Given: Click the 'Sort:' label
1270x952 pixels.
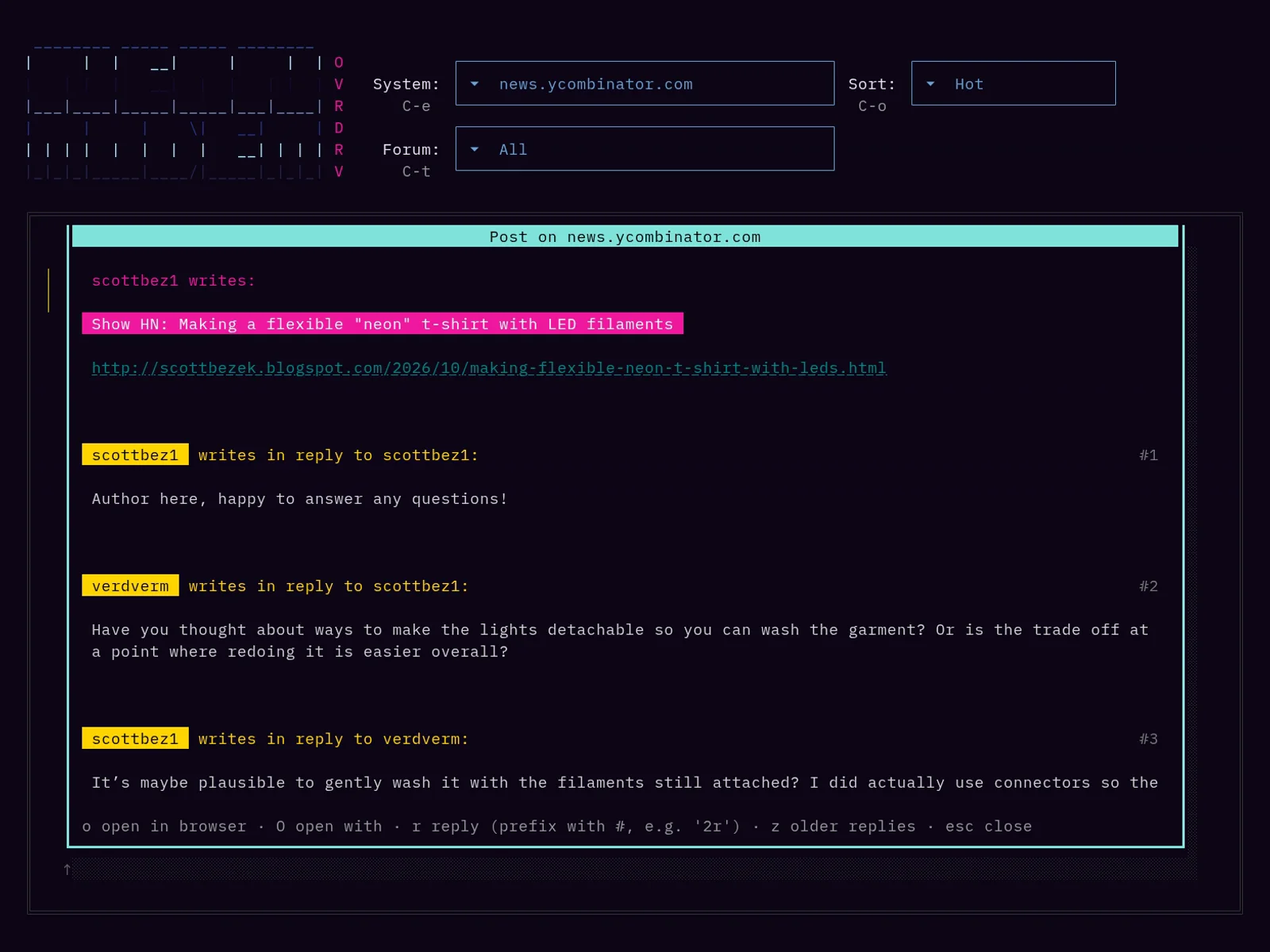Looking at the screenshot, I should [x=872, y=84].
